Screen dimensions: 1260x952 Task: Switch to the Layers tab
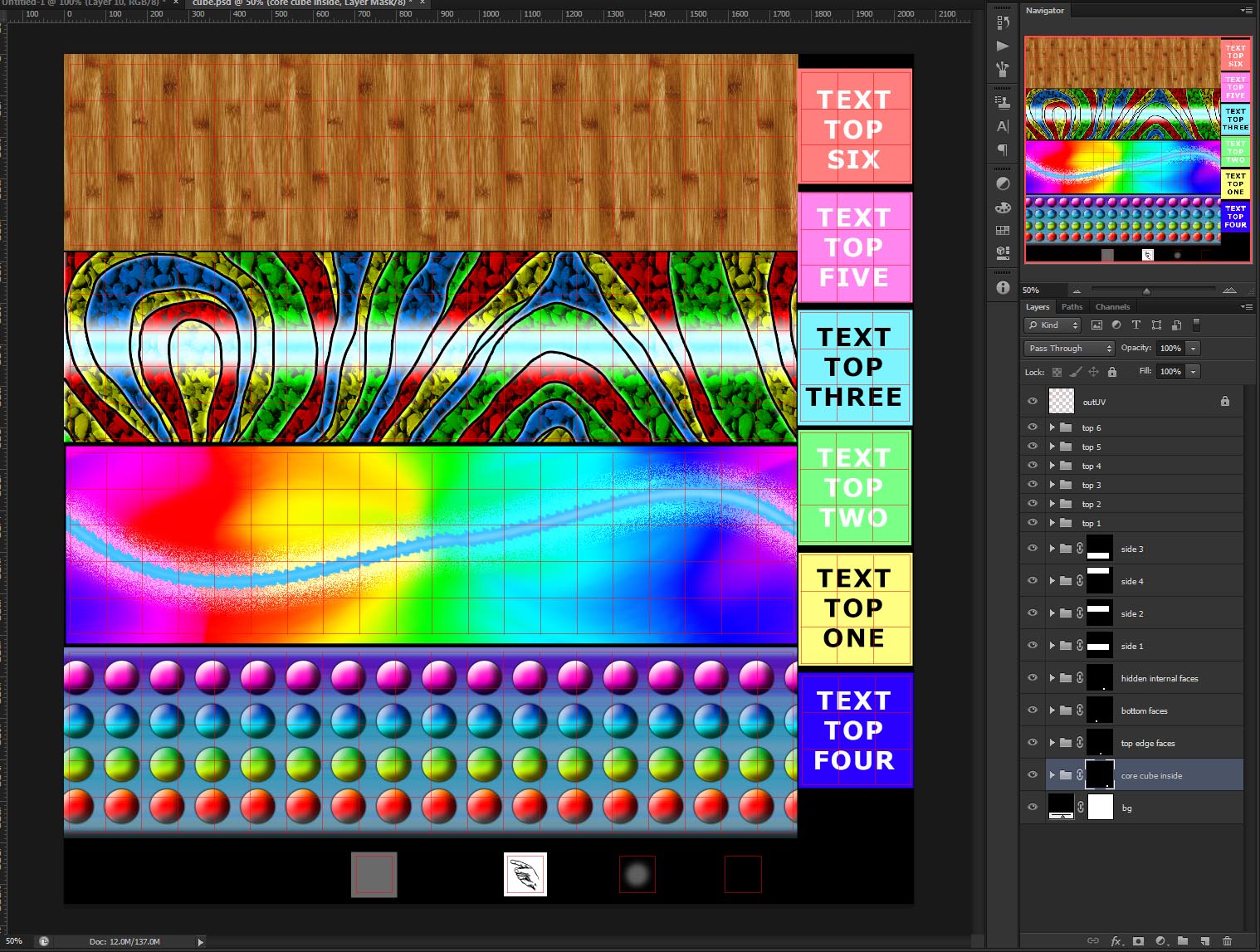(1038, 307)
